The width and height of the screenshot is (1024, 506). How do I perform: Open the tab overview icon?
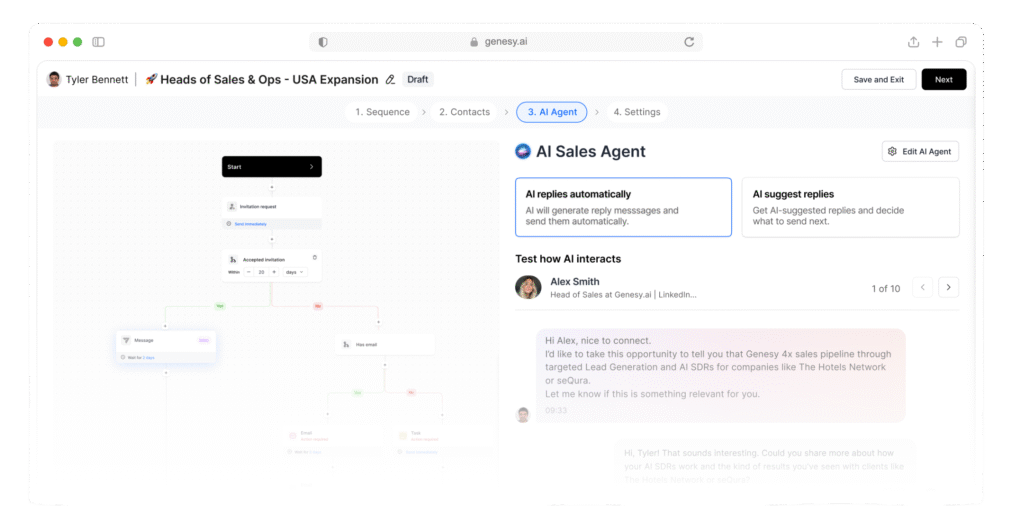pyautogui.click(x=961, y=42)
